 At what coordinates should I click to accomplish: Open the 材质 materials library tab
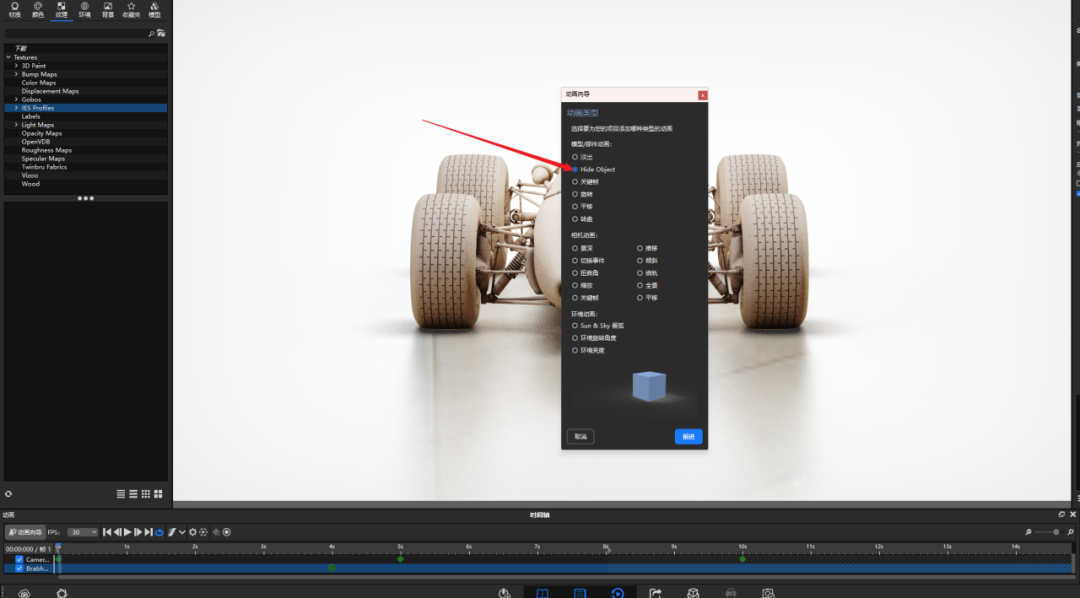click(14, 10)
